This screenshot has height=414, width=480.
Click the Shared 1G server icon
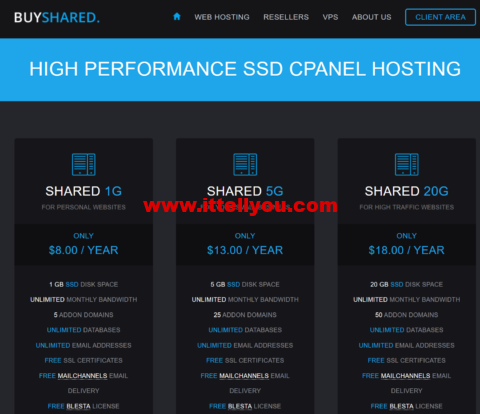pyautogui.click(x=84, y=164)
